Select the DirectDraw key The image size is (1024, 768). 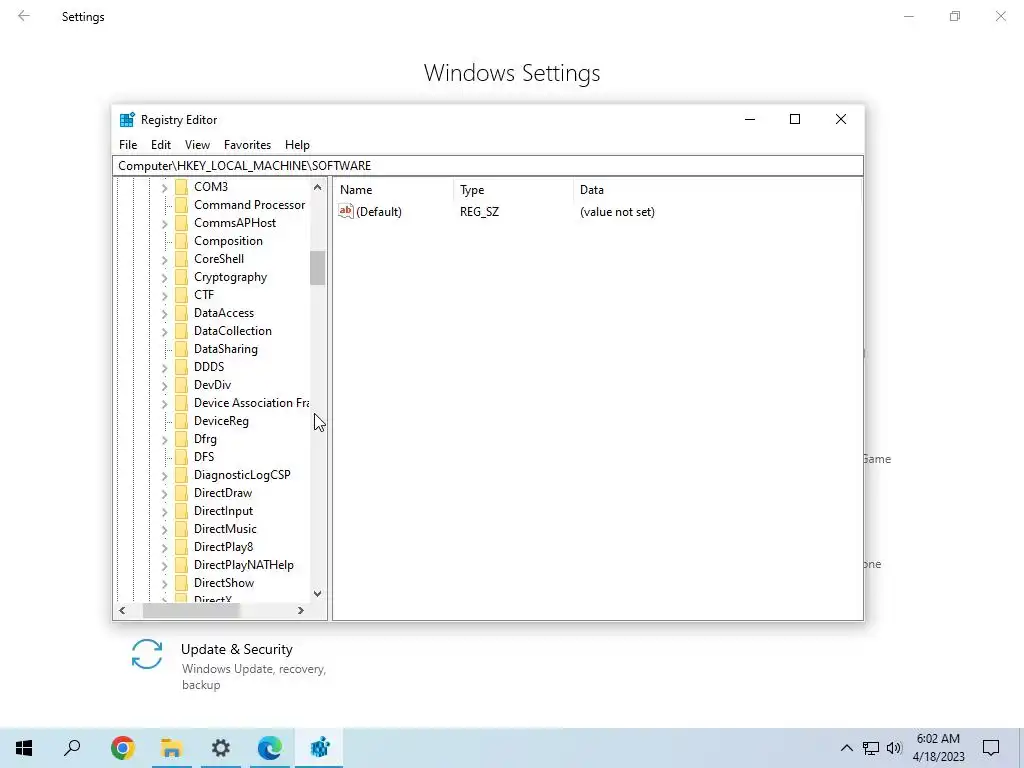point(223,493)
